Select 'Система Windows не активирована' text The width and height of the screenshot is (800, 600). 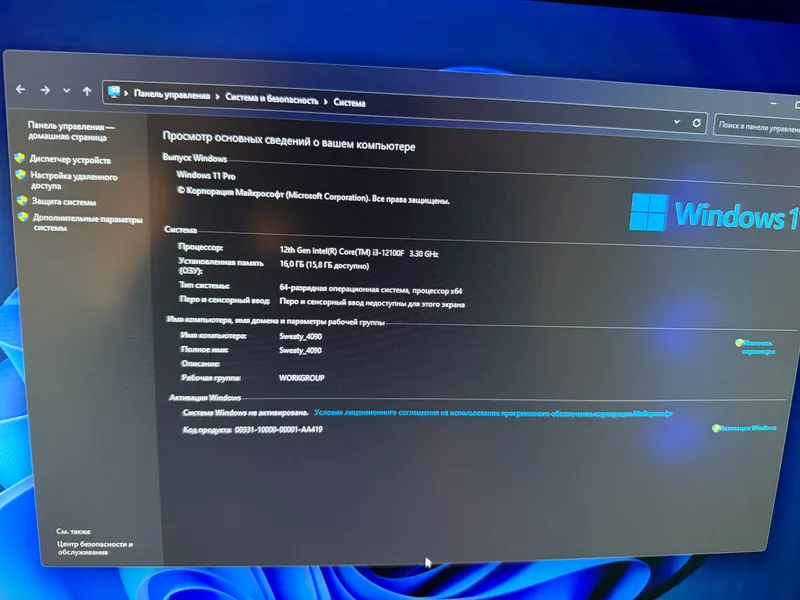click(245, 412)
